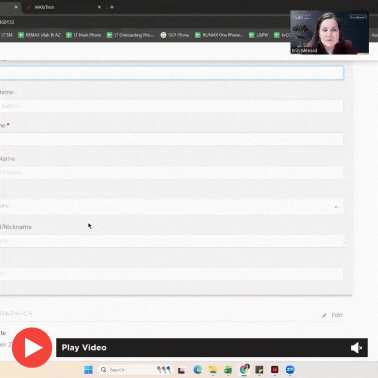This screenshot has height=378, width=378.
Task: Open a new browser tab
Action: click(x=112, y=7)
